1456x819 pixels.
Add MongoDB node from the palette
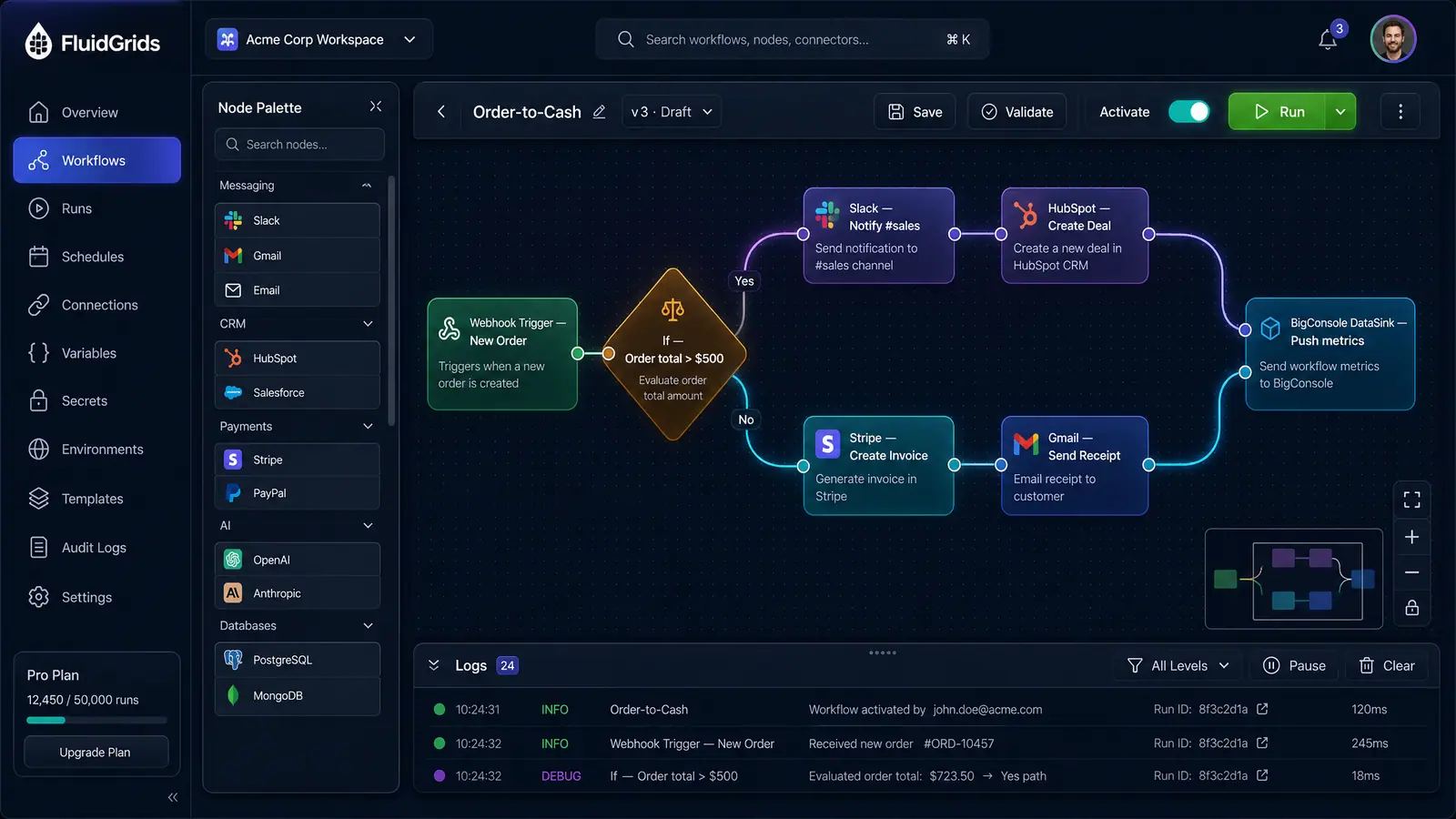click(x=298, y=695)
